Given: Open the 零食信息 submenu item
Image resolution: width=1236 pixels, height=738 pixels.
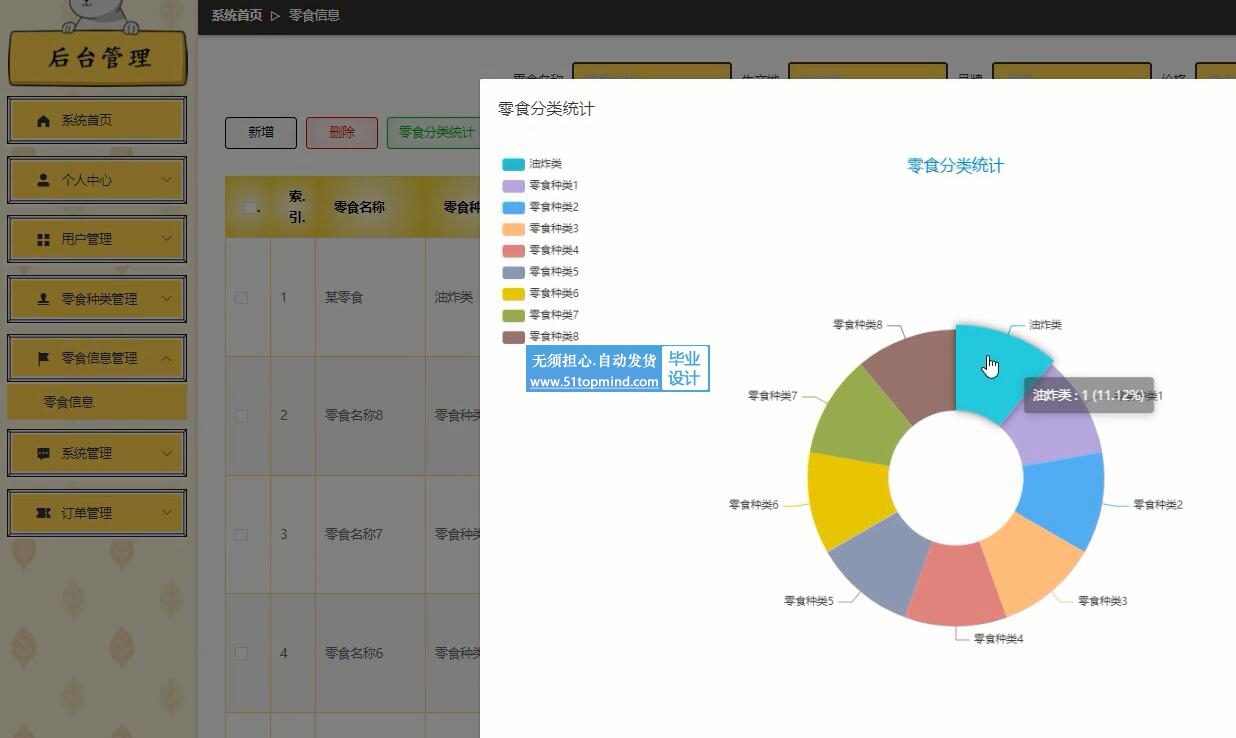Looking at the screenshot, I should pyautogui.click(x=69, y=402).
